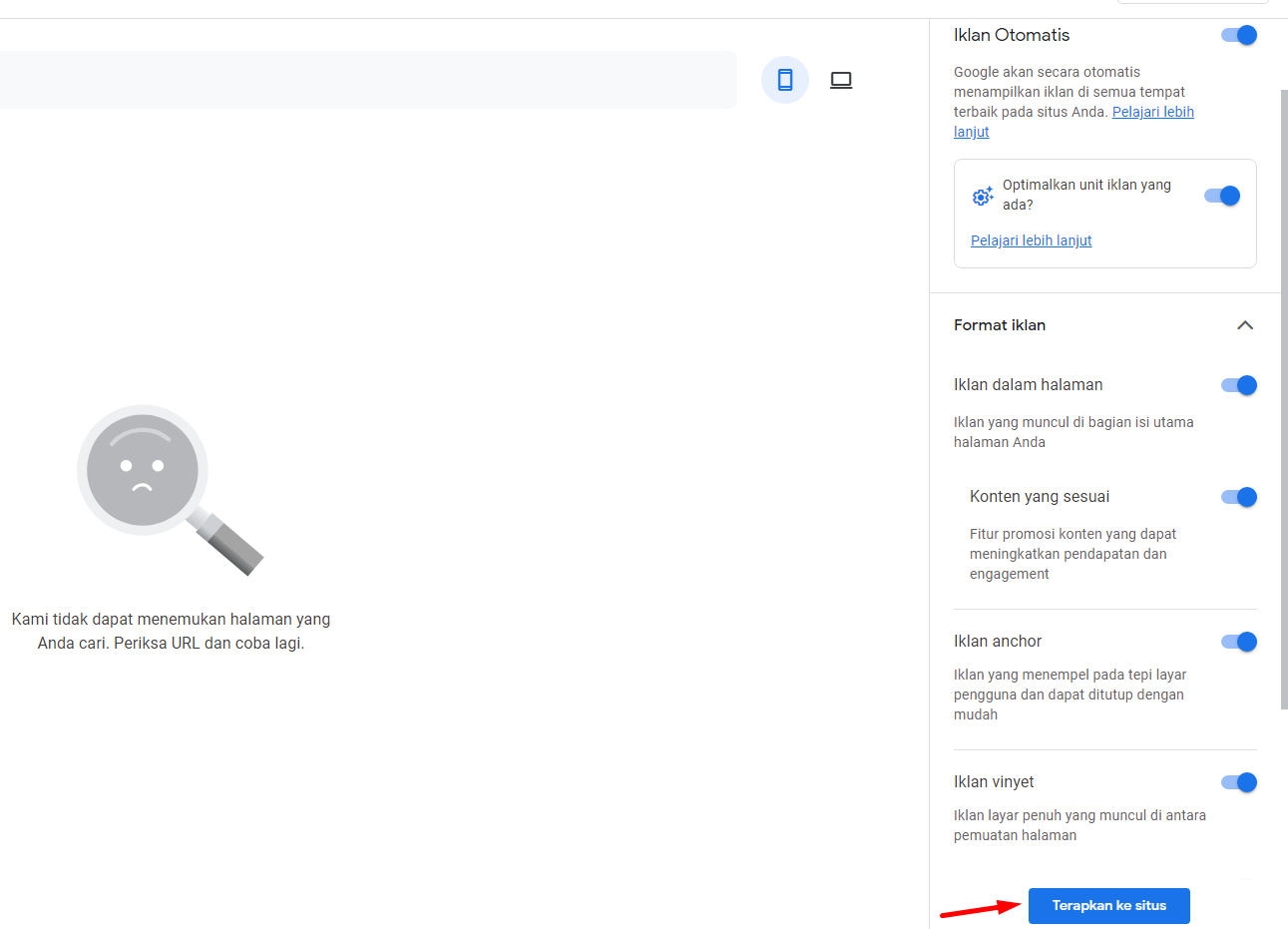Image resolution: width=1288 pixels, height=929 pixels.
Task: Toggle Iklan Otomatis switch off
Action: click(1239, 35)
